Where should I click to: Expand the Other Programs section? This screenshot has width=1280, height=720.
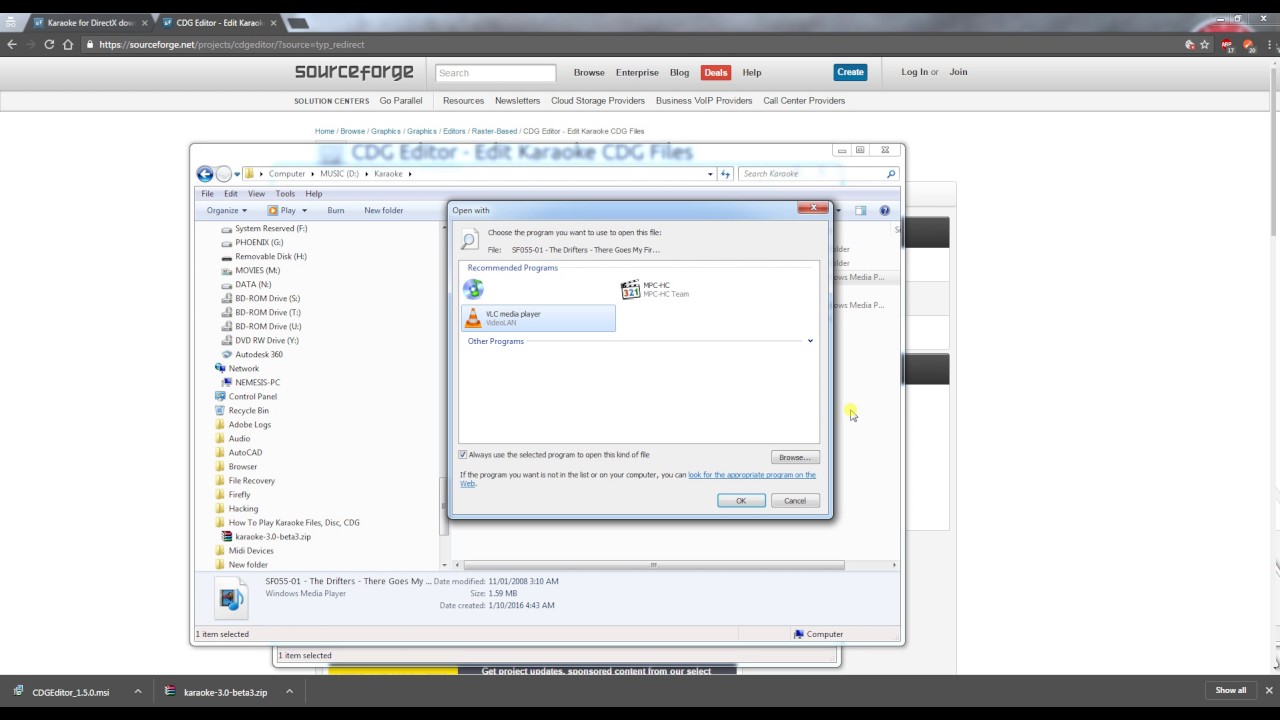810,341
